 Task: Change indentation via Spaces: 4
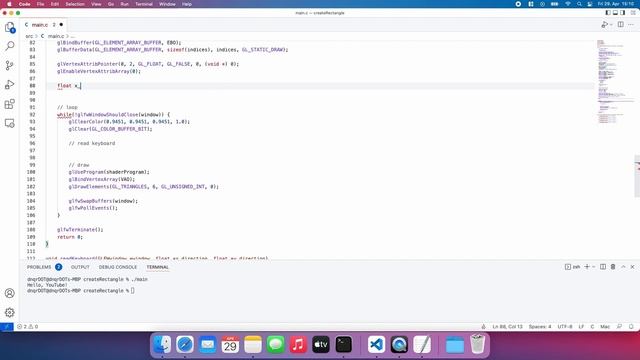(540, 327)
